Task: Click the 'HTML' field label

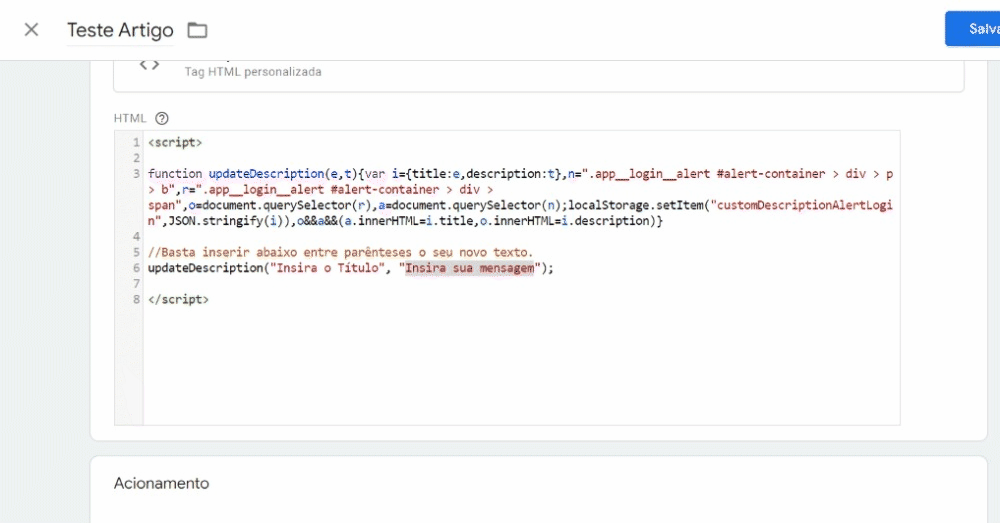Action: pos(130,118)
